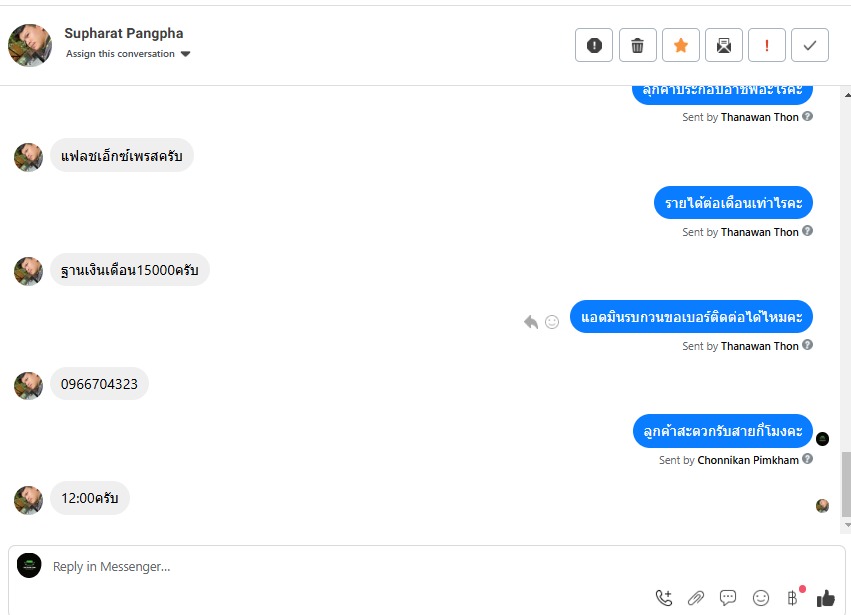Open the baht payment request icon

click(793, 598)
